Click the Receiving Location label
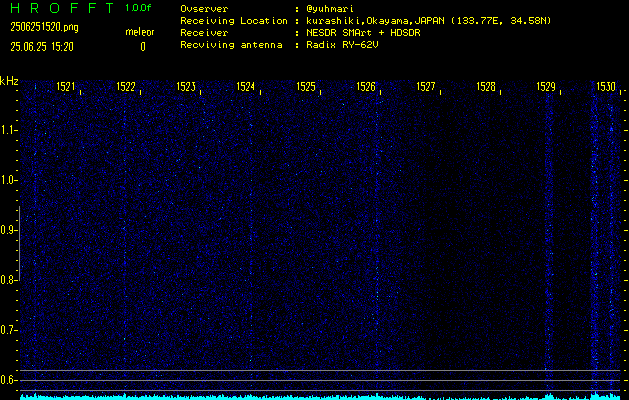This screenshot has height=400, width=629. (x=234, y=21)
